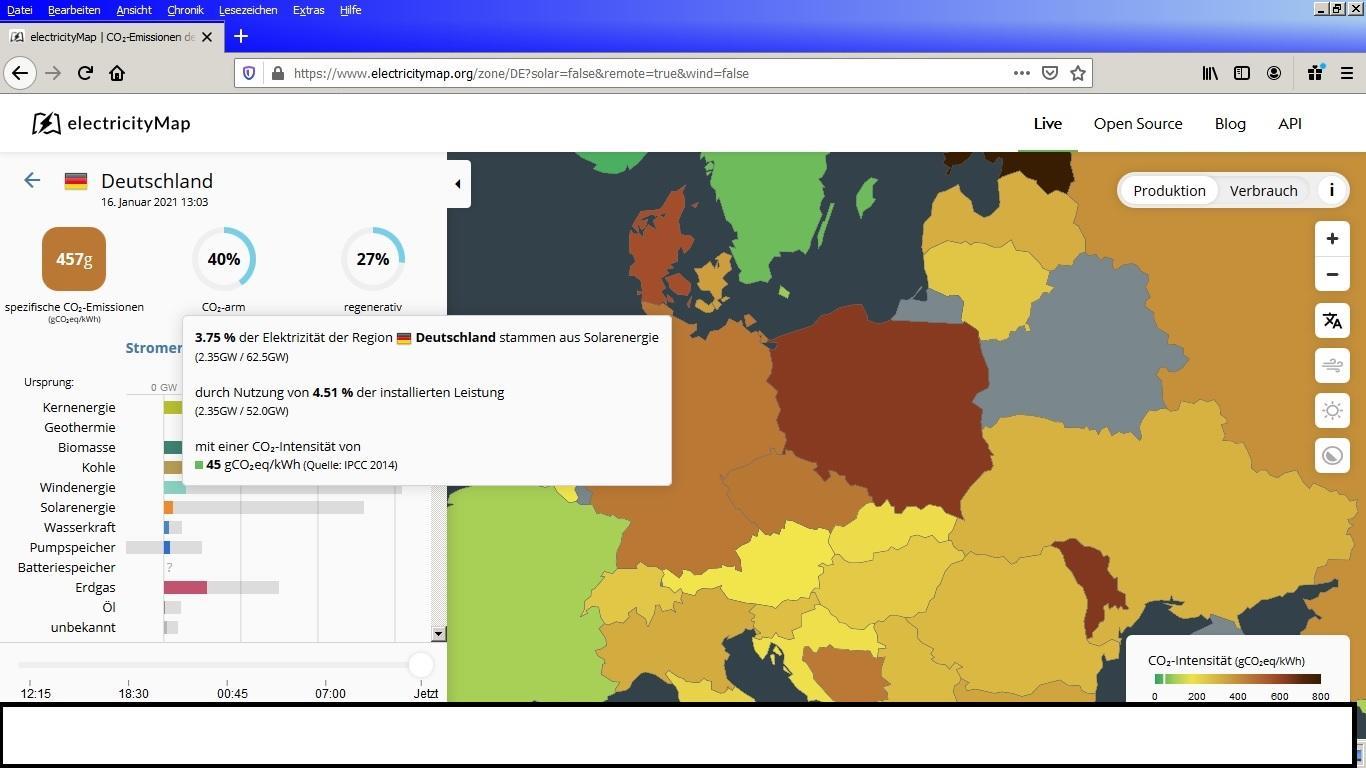
Task: Go back using the browser back arrow
Action: coord(20,73)
